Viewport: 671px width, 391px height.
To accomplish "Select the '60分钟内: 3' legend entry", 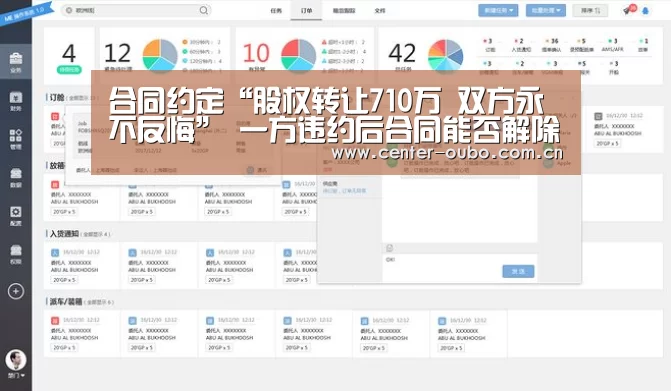I will point(201,51).
